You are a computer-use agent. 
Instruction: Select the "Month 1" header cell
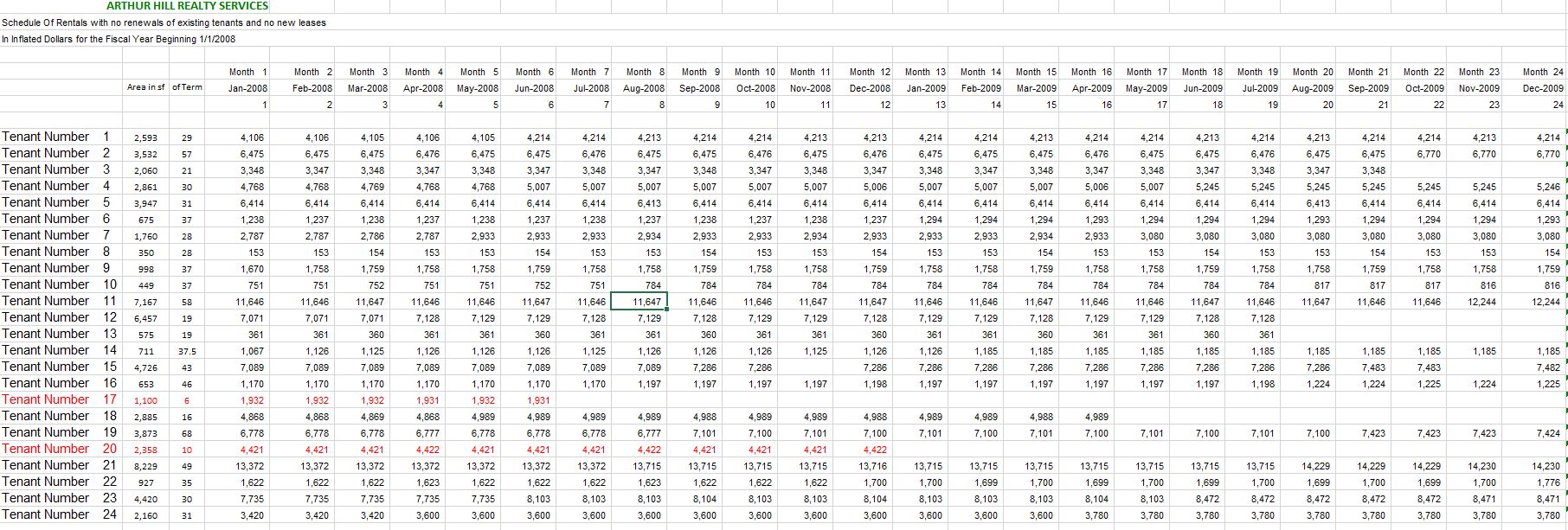click(x=248, y=72)
